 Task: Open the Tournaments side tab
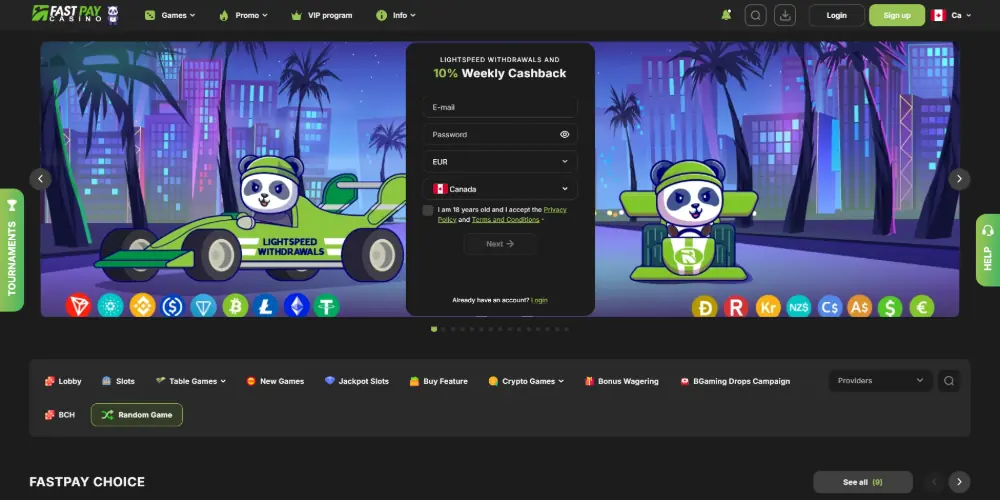pyautogui.click(x=11, y=250)
